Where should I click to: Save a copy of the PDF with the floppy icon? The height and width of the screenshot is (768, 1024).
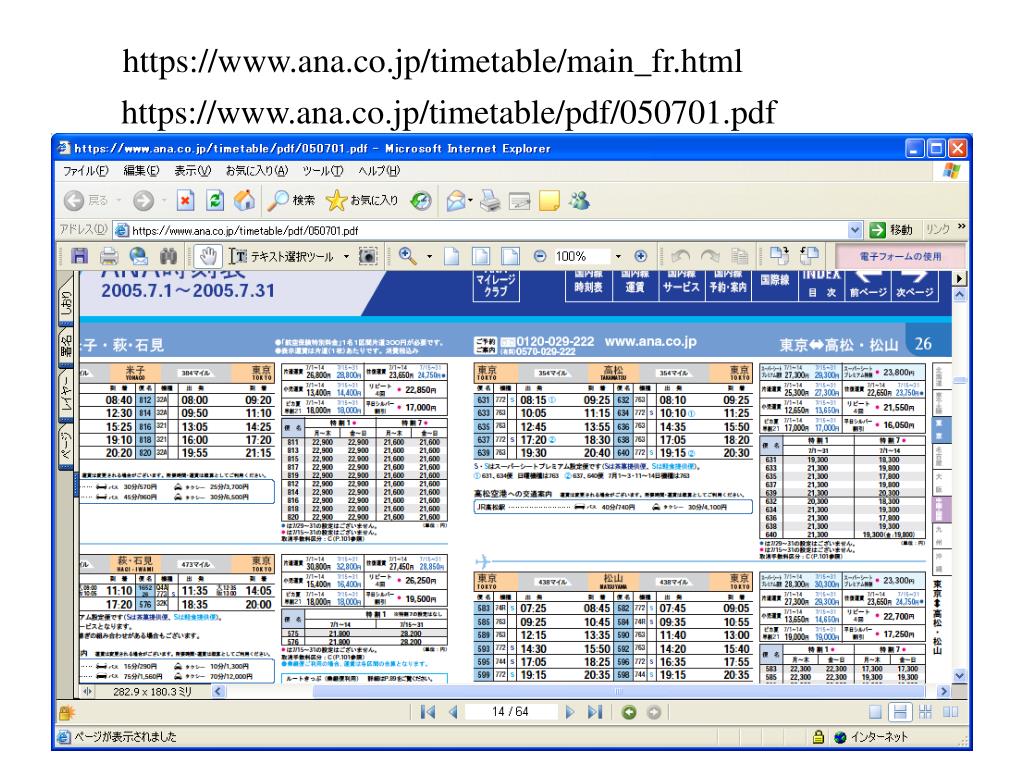[80, 256]
